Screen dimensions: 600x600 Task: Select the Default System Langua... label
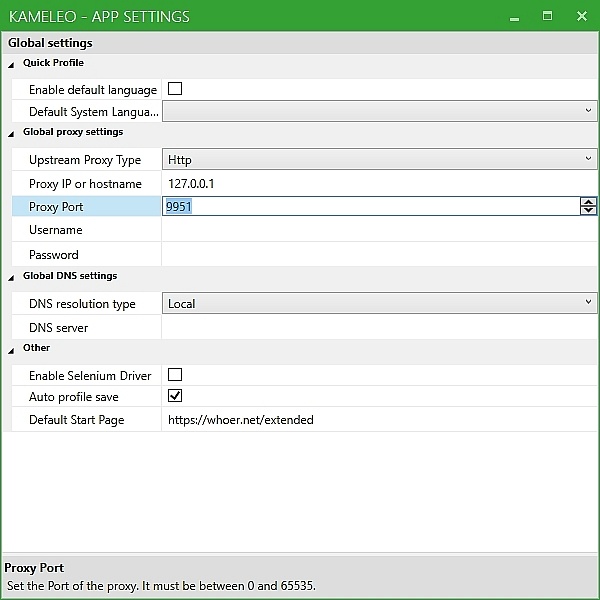point(94,112)
